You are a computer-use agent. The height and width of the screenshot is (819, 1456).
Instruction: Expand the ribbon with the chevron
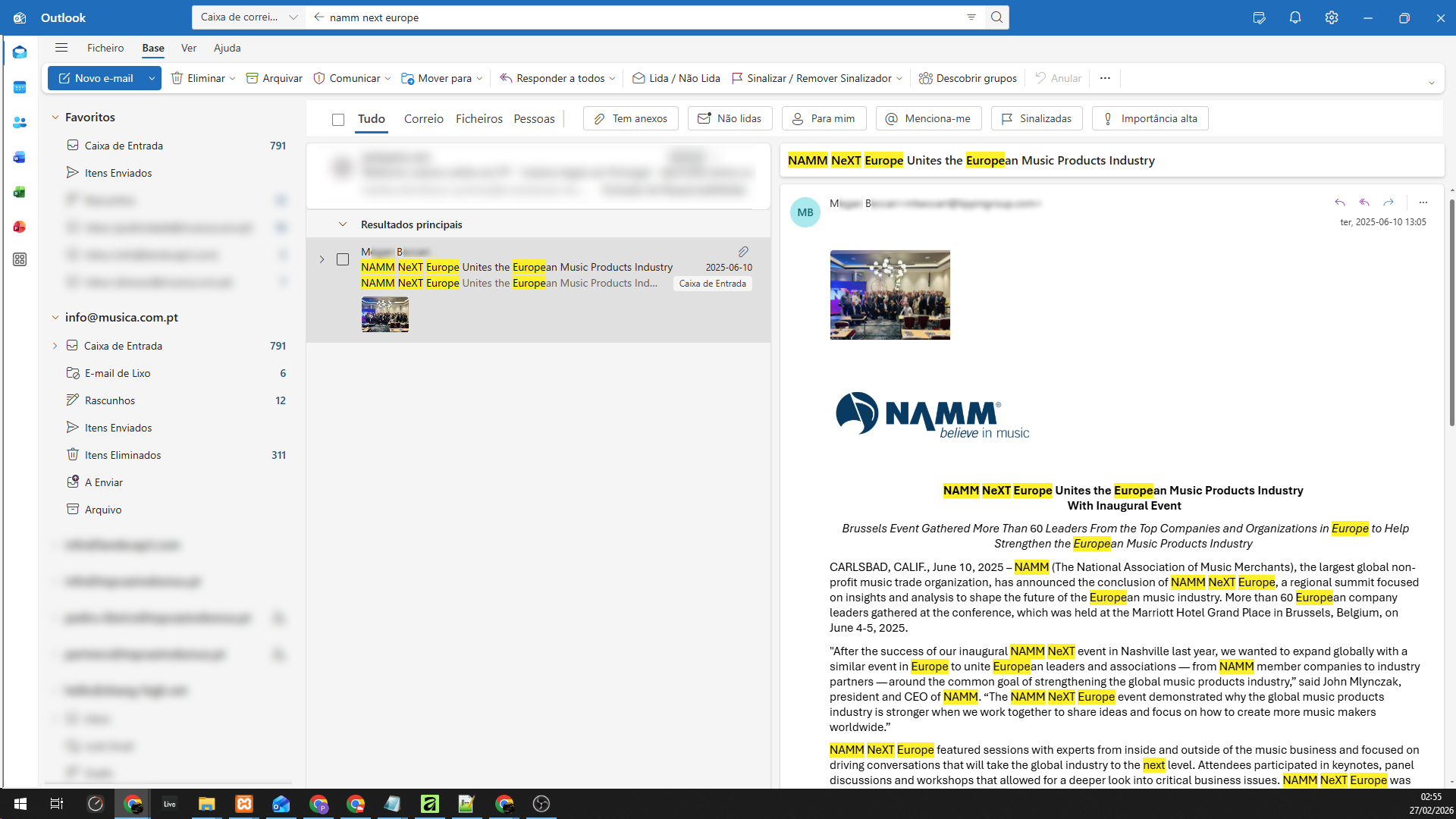[1432, 83]
